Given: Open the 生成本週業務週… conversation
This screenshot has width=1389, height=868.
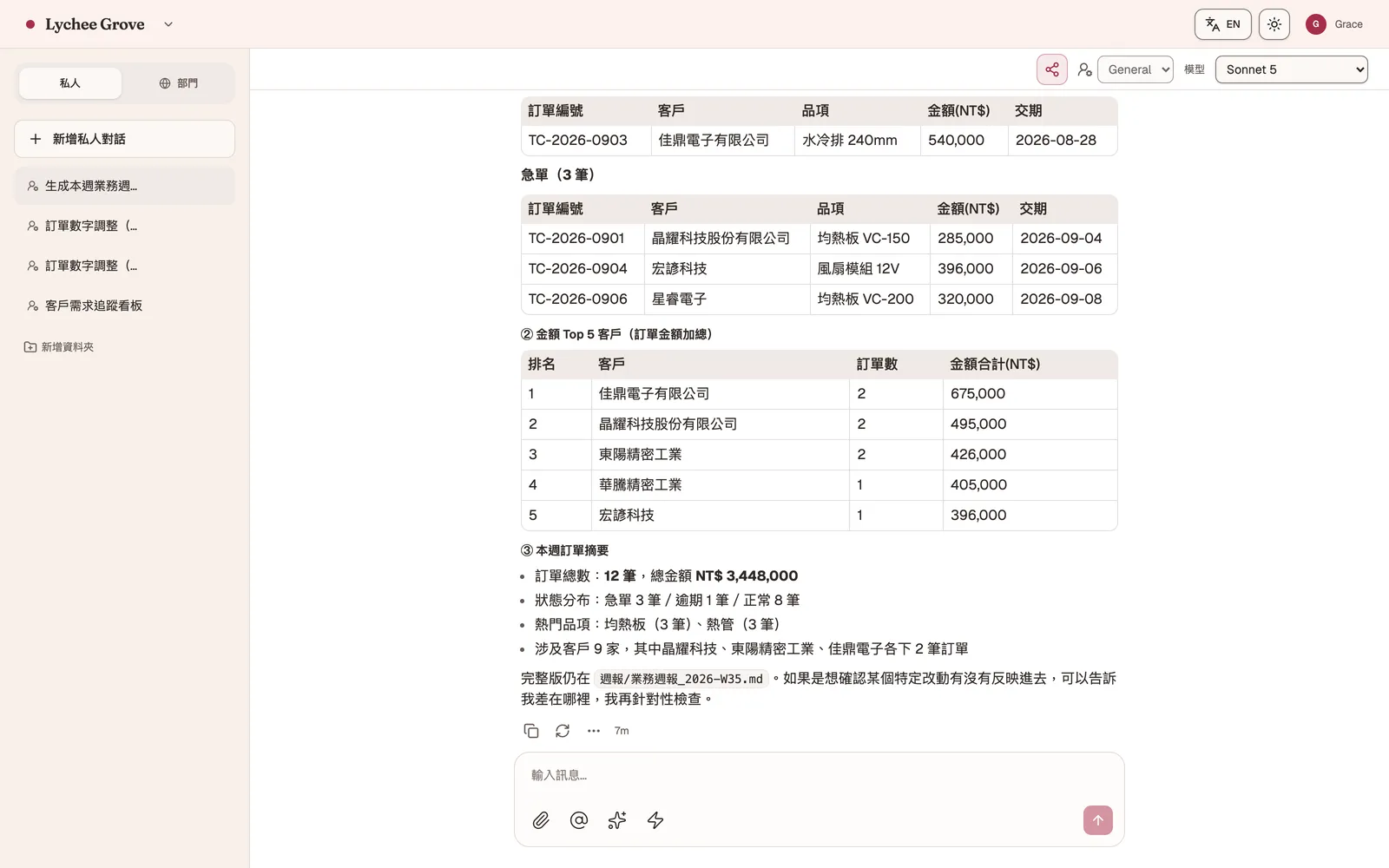Looking at the screenshot, I should pyautogui.click(x=124, y=186).
